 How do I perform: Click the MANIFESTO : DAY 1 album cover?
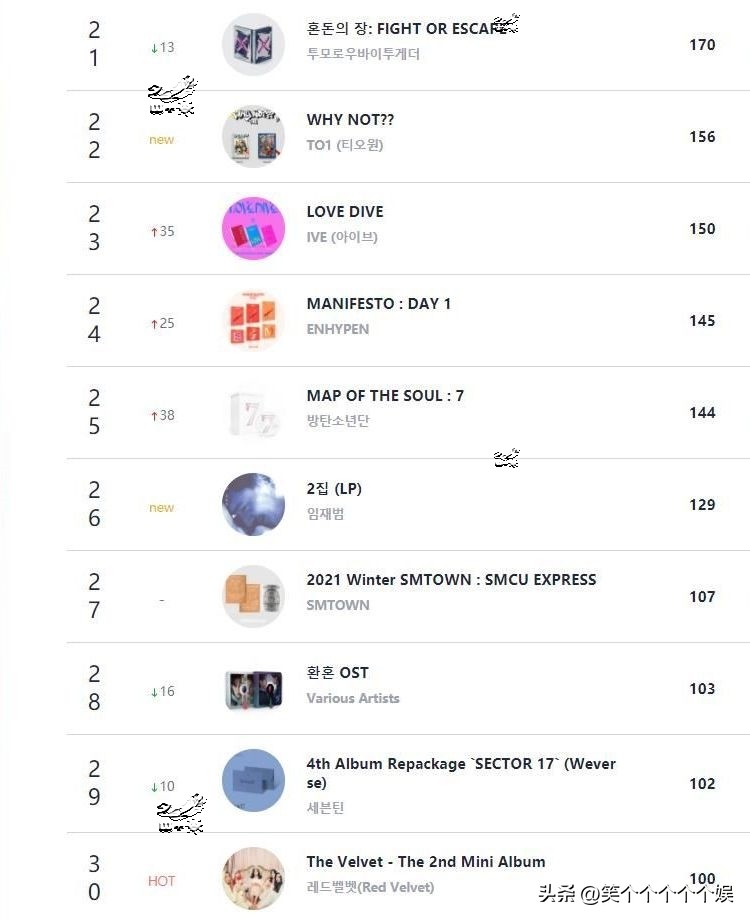[x=253, y=321]
